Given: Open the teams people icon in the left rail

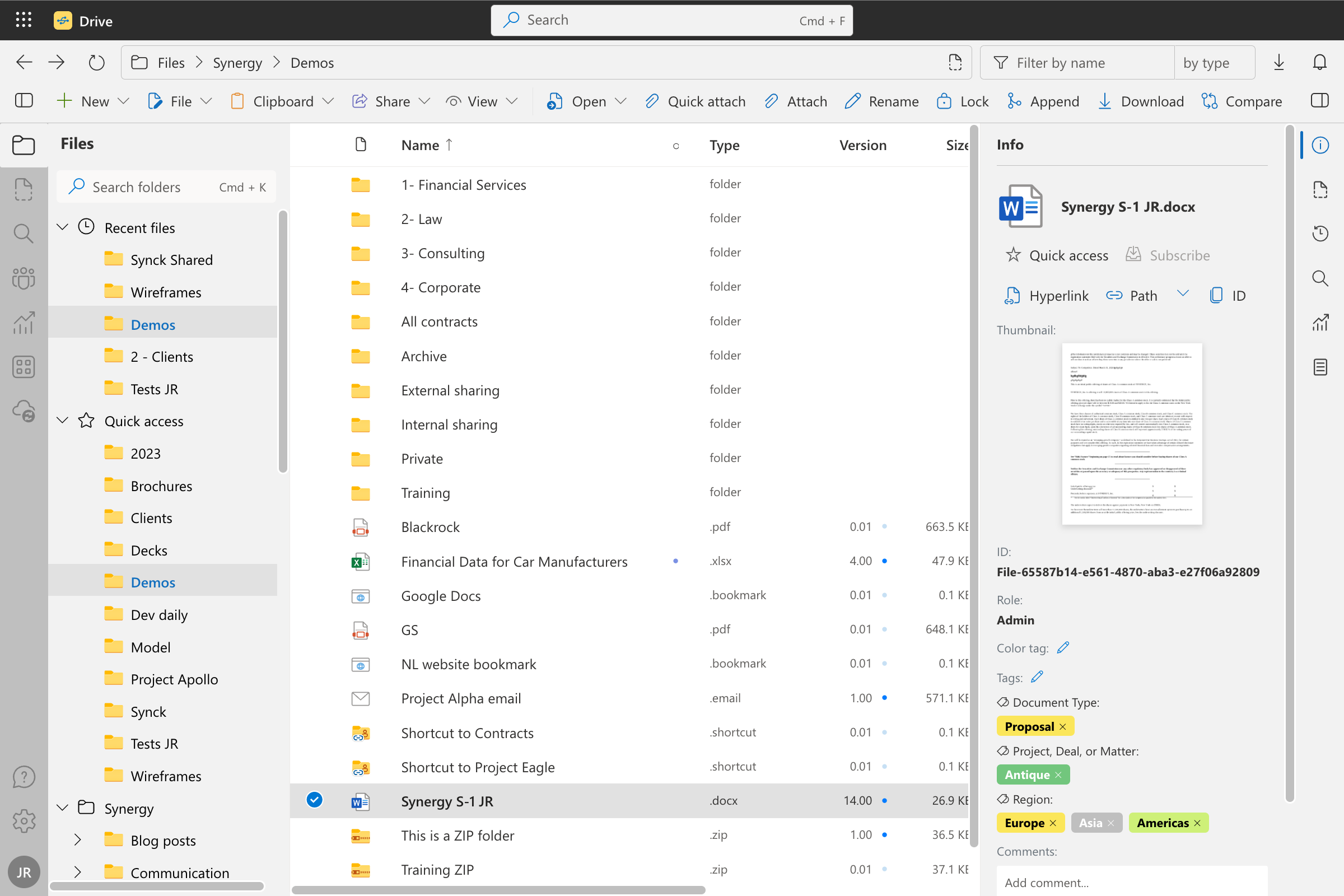Looking at the screenshot, I should point(24,278).
